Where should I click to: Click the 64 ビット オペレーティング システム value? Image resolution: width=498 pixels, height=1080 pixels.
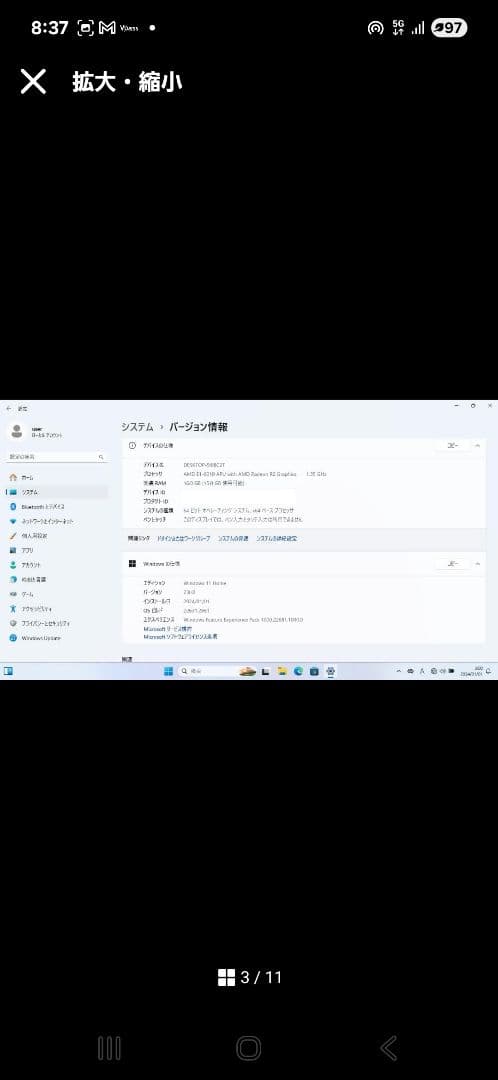[238, 510]
